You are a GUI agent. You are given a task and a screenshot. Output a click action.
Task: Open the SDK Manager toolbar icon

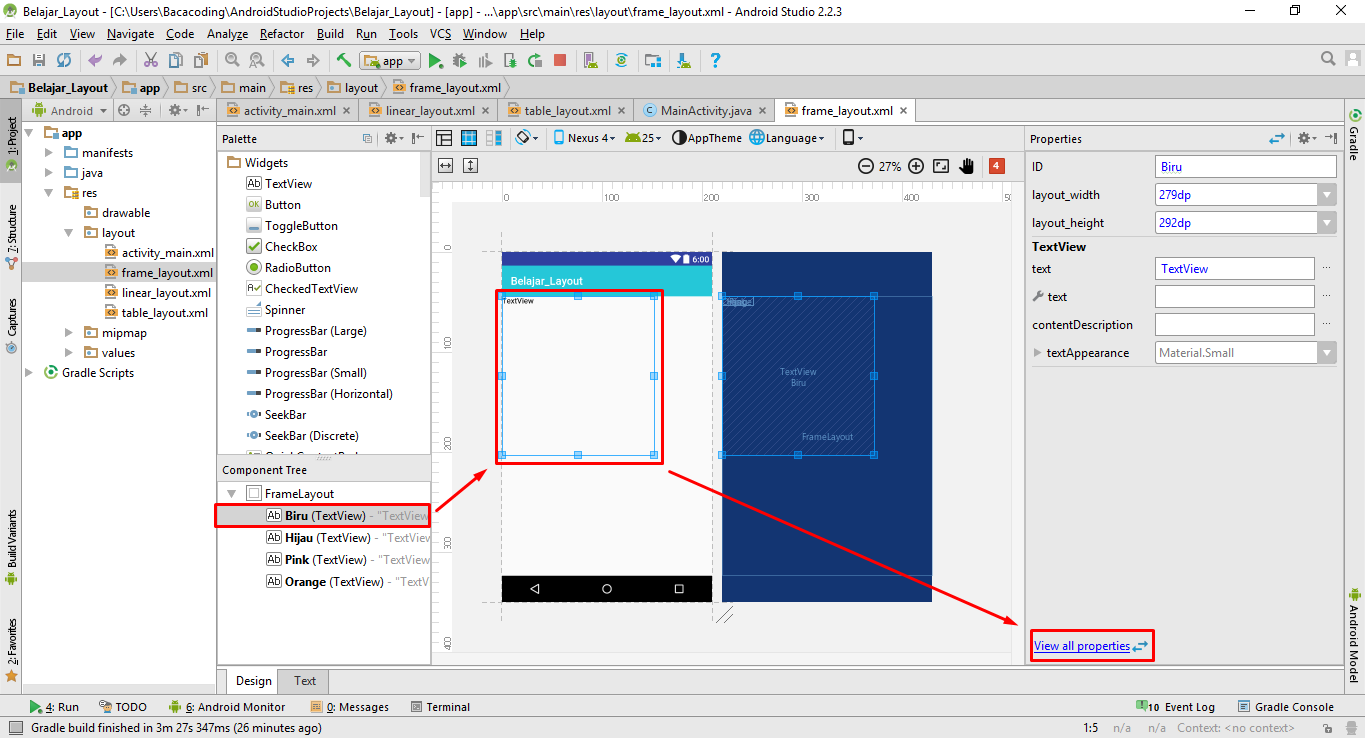click(x=682, y=60)
